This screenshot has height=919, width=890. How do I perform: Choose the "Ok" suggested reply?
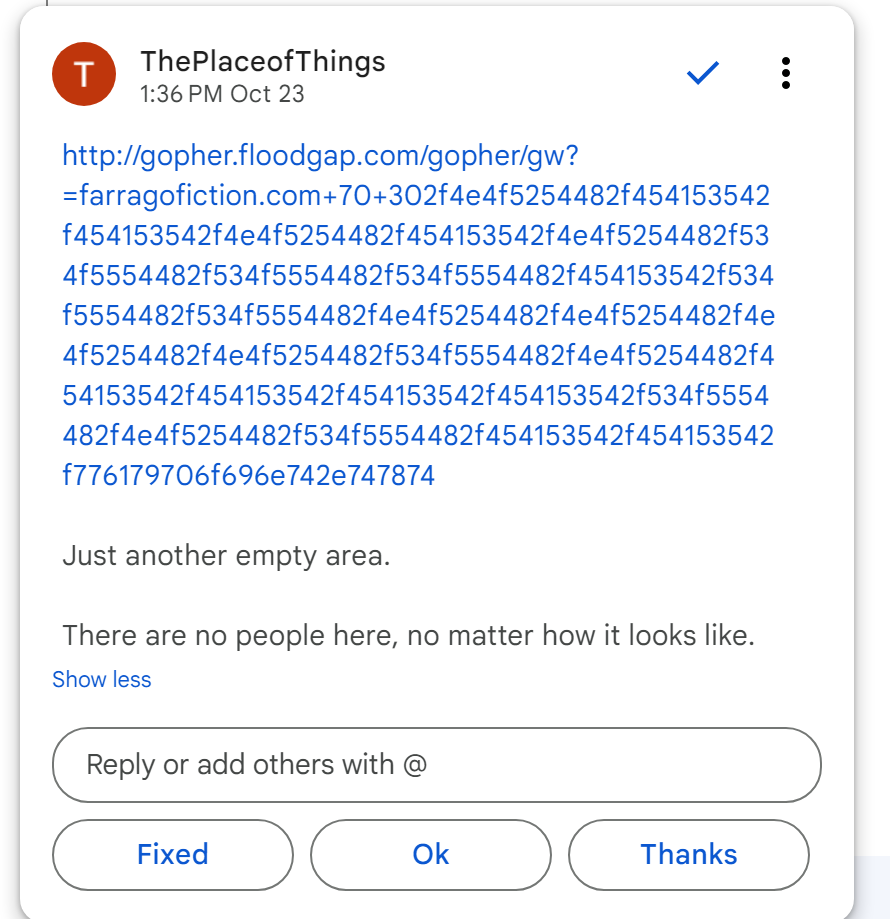431,854
